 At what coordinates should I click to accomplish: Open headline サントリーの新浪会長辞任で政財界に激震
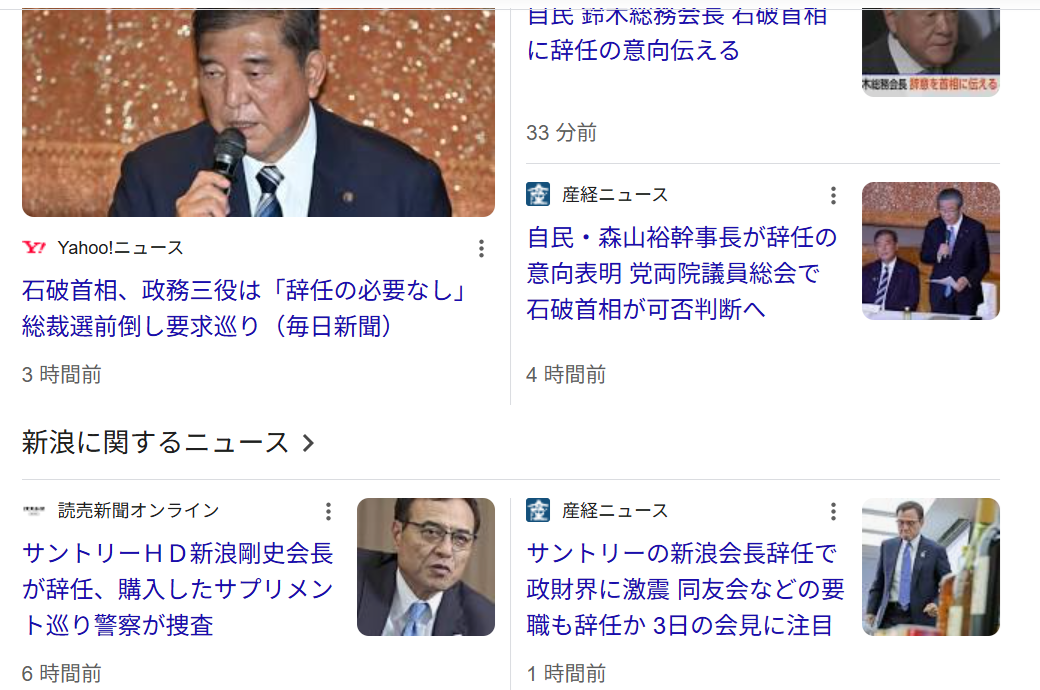685,588
